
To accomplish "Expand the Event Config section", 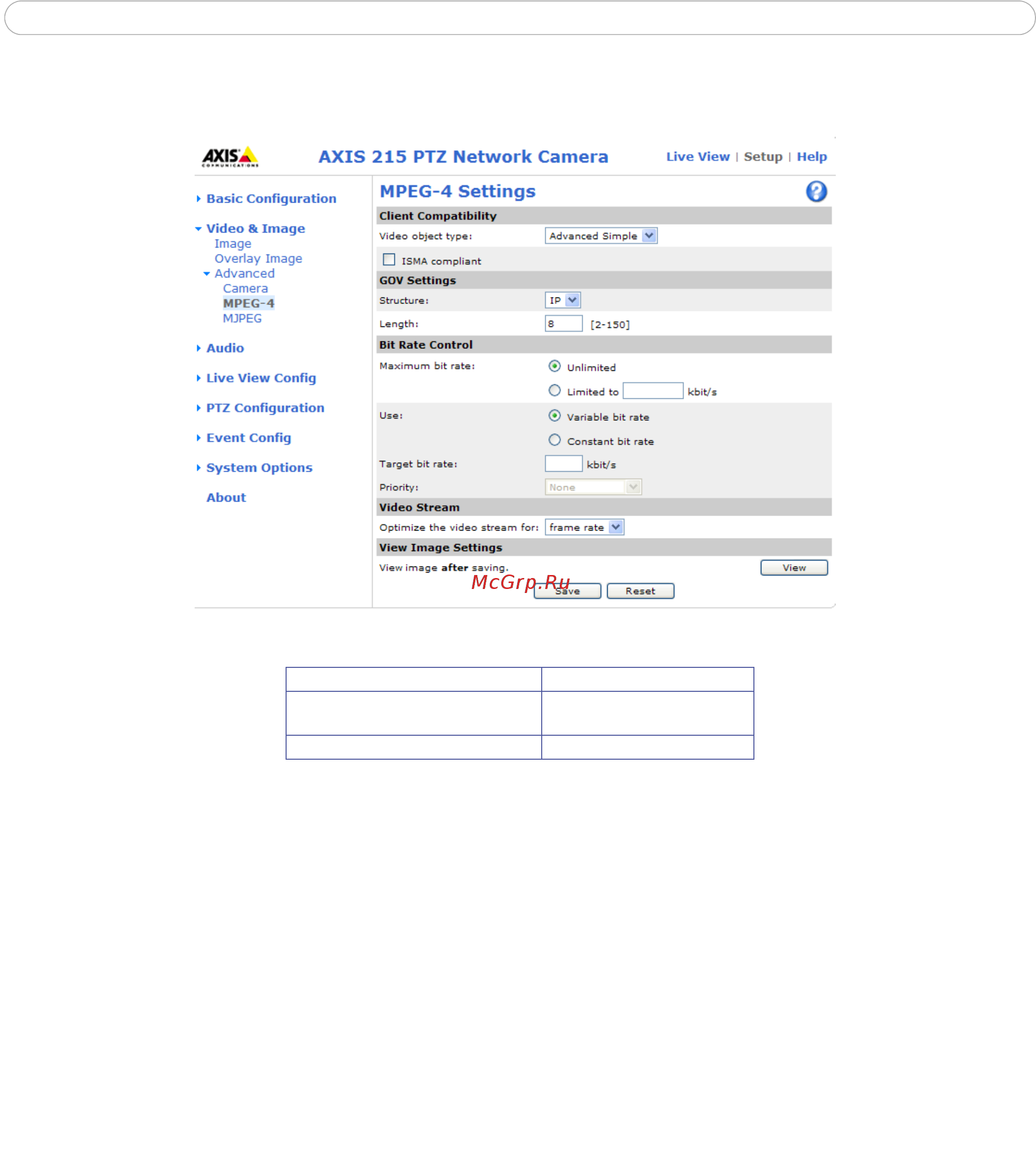I will tap(248, 438).
